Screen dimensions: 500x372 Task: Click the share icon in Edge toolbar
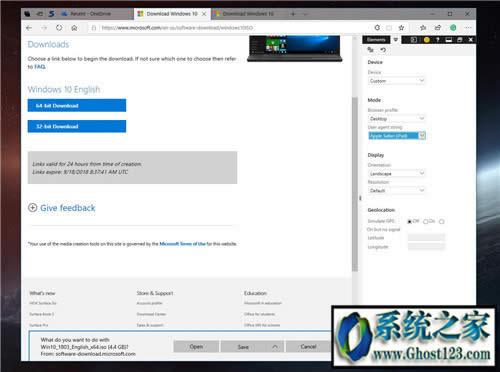(x=438, y=28)
